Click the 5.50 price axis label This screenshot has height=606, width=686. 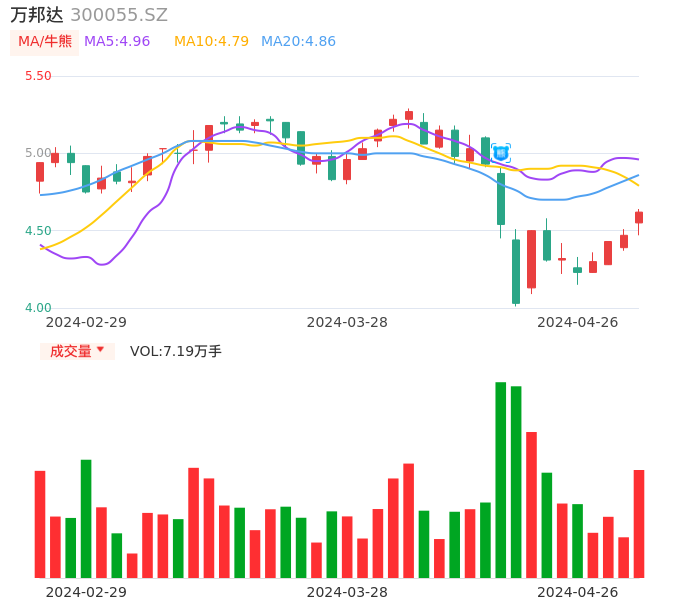coord(38,76)
